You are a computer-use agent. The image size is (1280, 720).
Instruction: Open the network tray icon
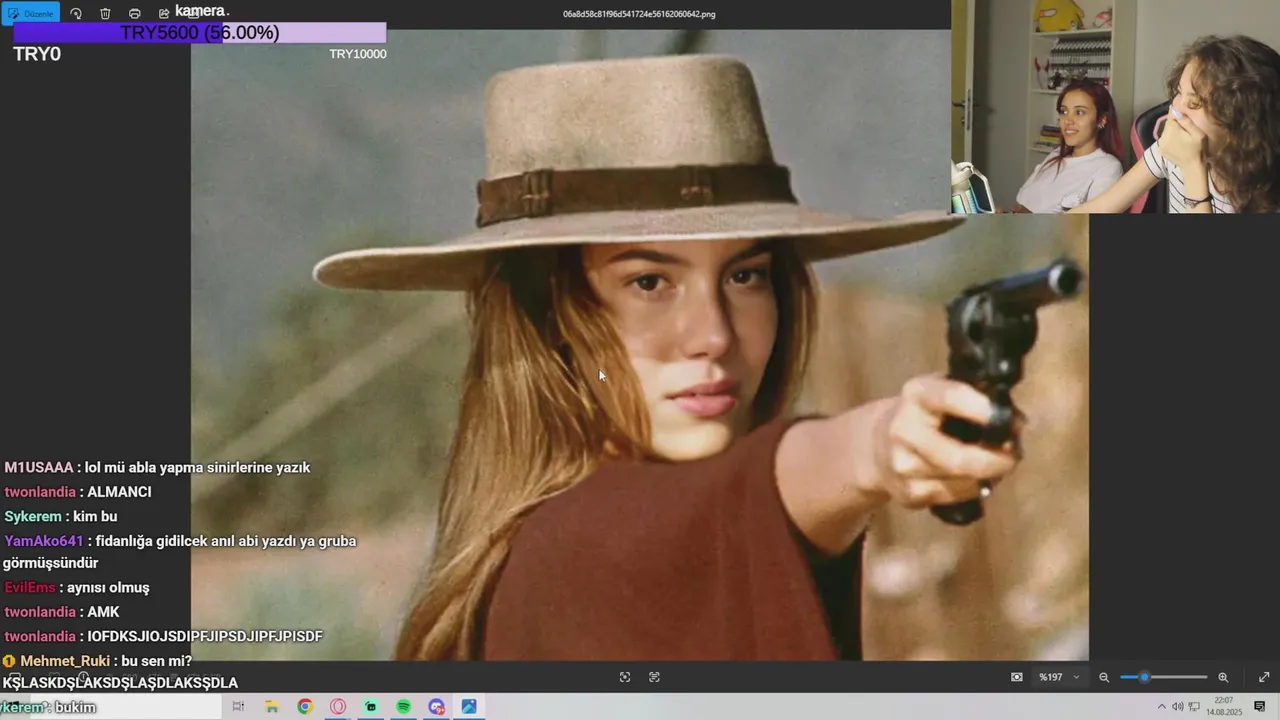click(1194, 706)
